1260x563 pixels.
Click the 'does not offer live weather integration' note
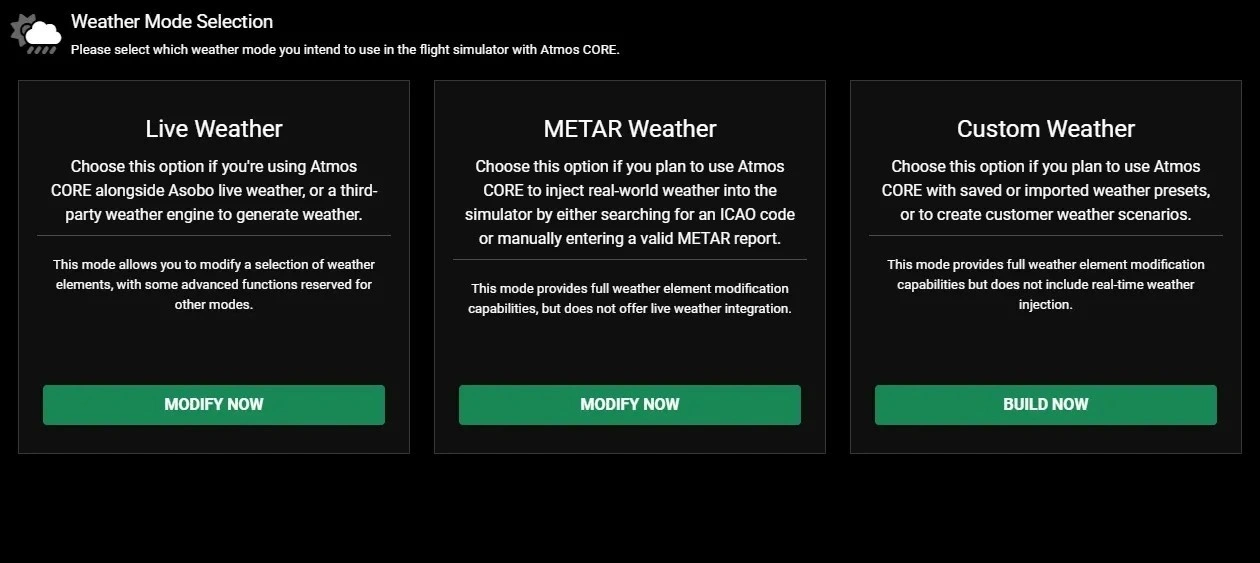tap(630, 298)
